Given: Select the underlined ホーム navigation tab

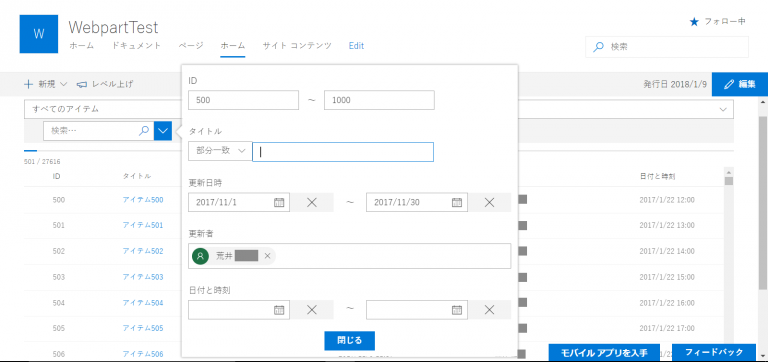Looking at the screenshot, I should 233,46.
